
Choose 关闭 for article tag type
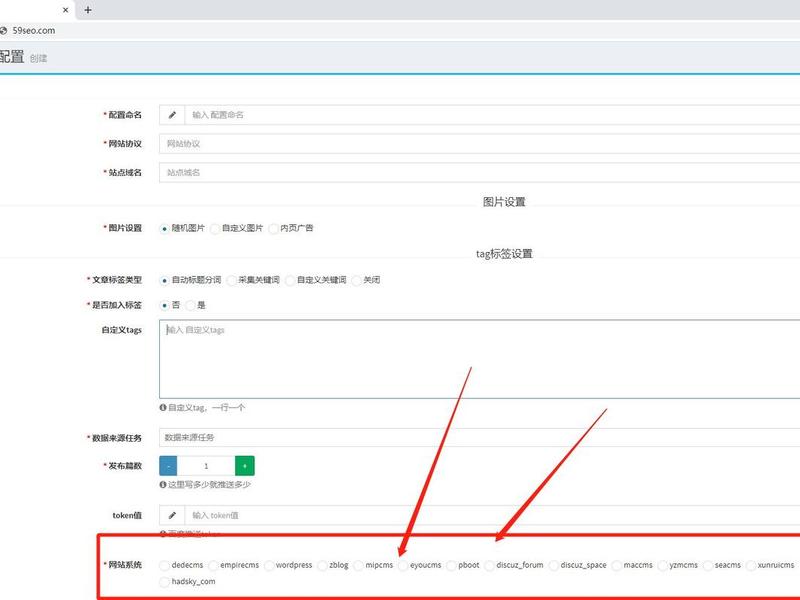point(356,280)
